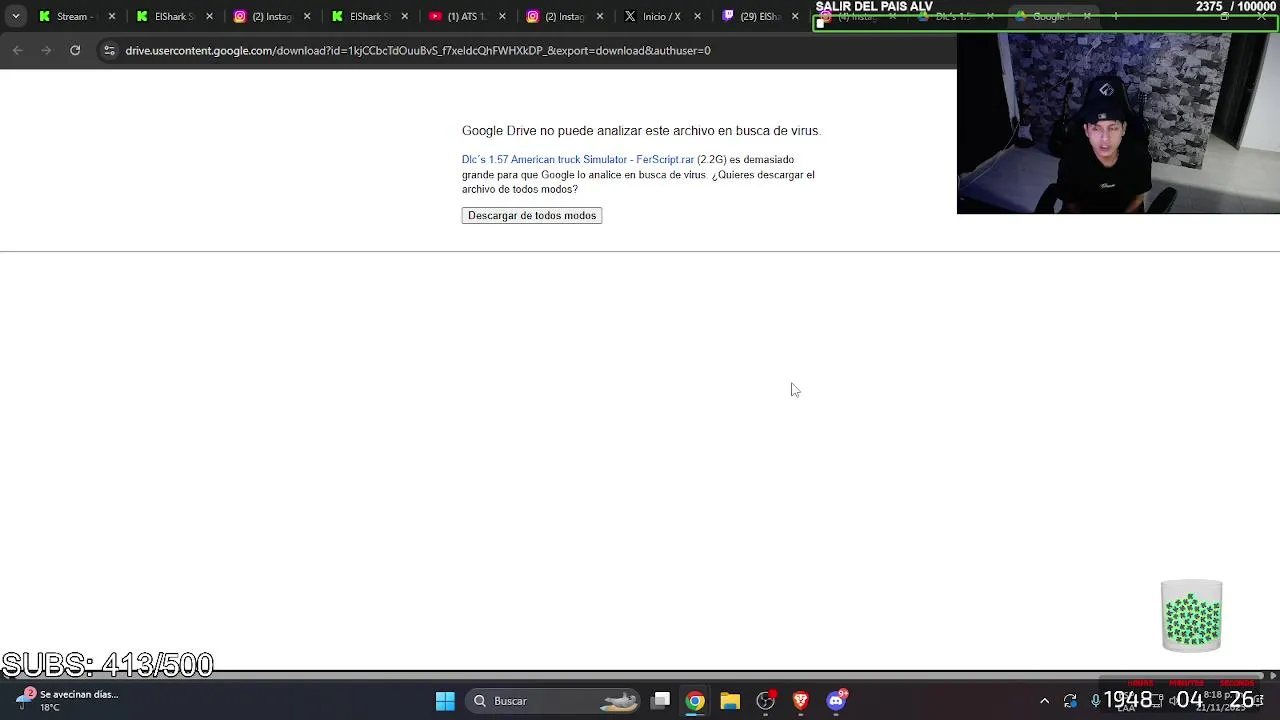Open the OBS Studio taskbar icon
Screen dimensions: 1280x720
pos(765,701)
